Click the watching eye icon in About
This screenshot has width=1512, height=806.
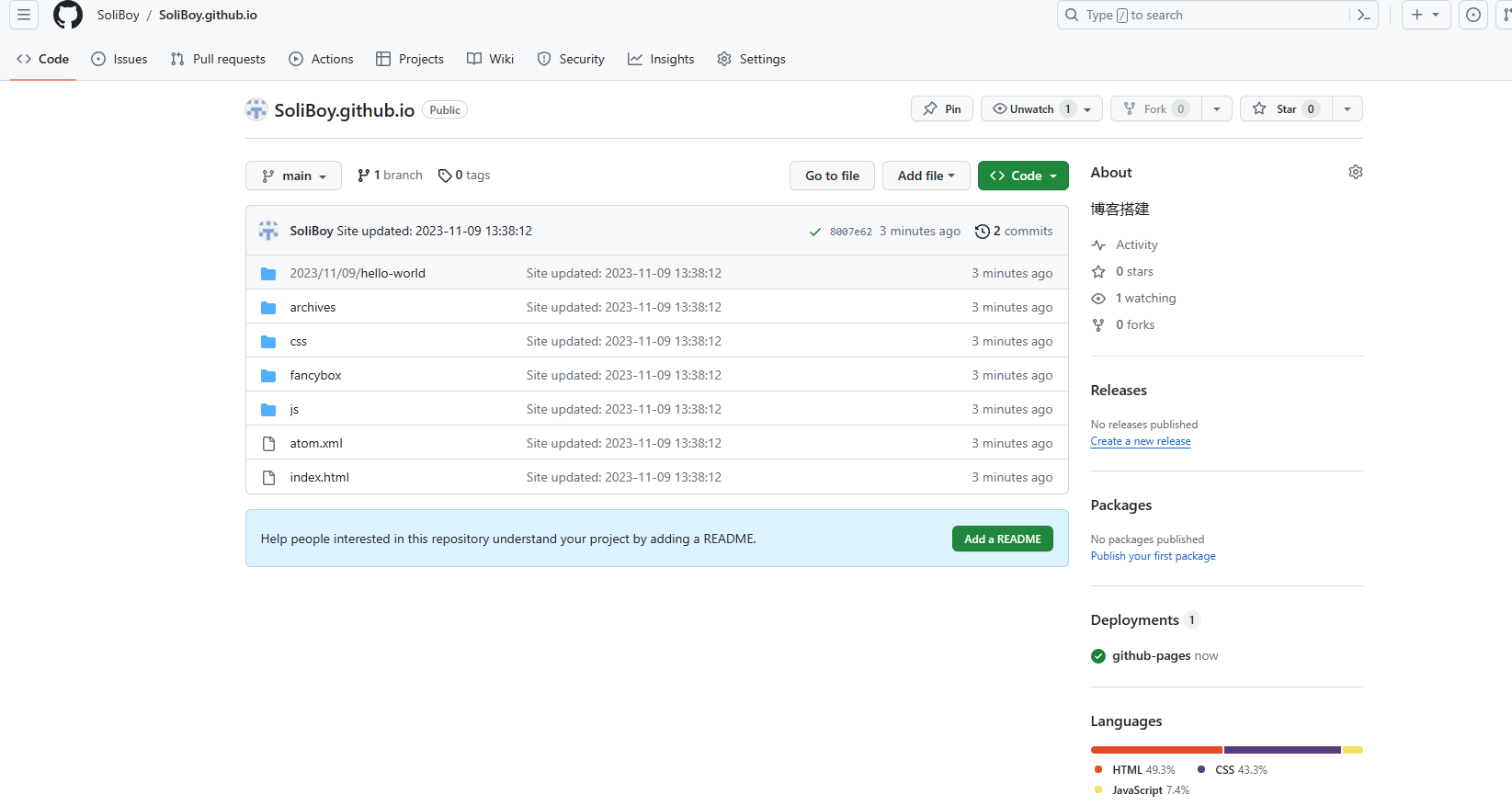pyautogui.click(x=1098, y=299)
